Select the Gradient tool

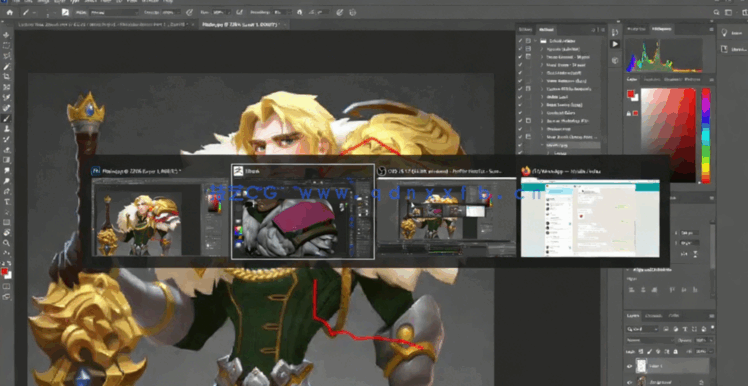pyautogui.click(x=7, y=160)
